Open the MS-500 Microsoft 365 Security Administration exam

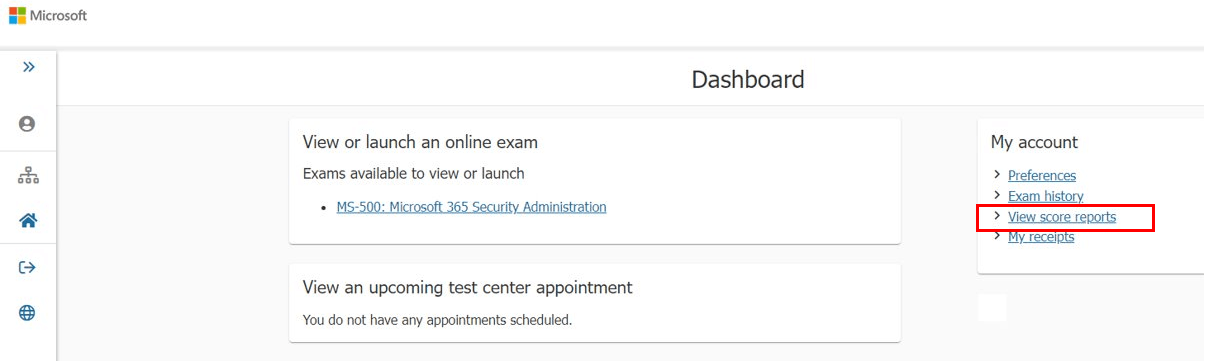(471, 207)
